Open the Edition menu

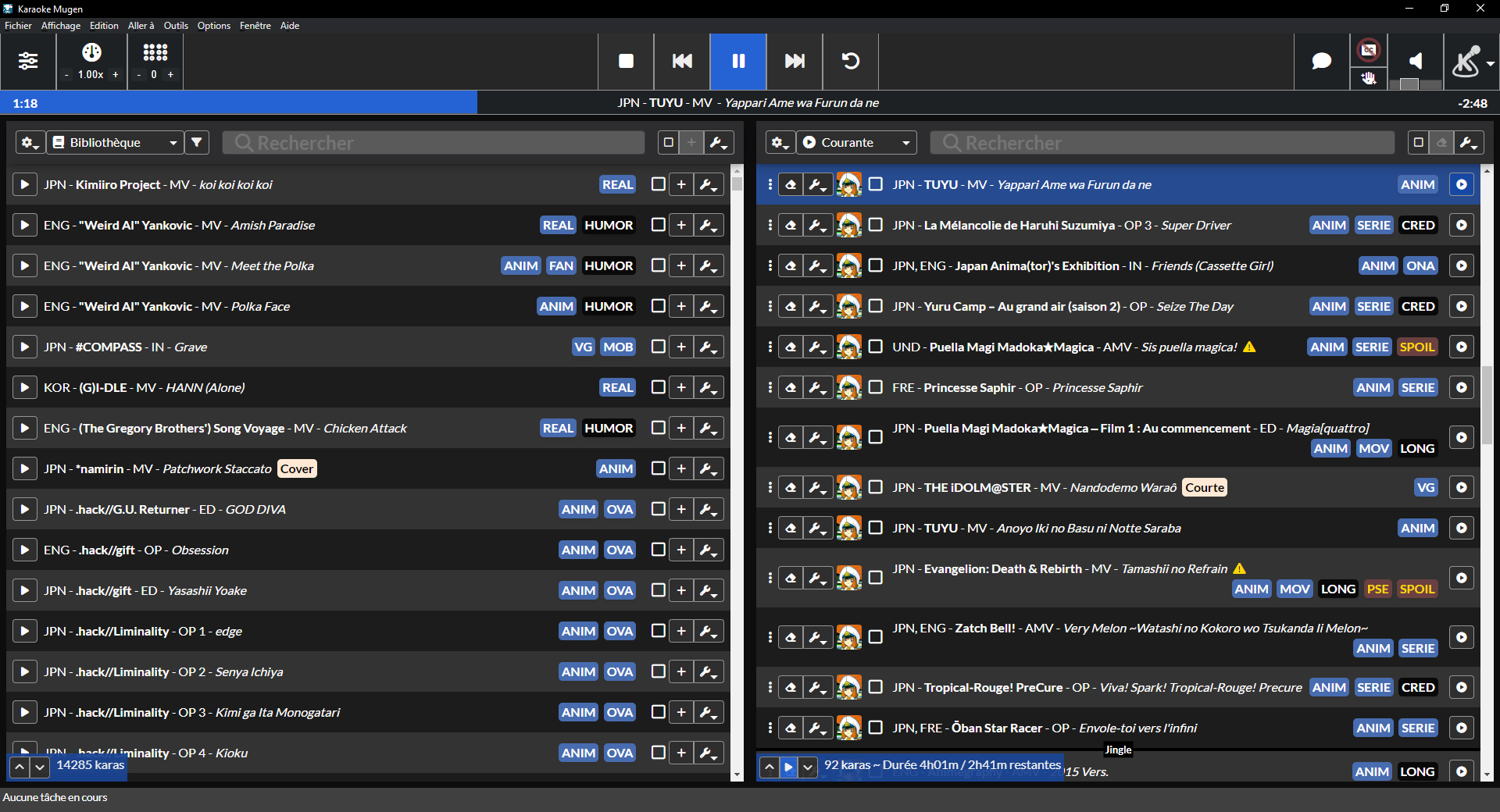[x=104, y=26]
